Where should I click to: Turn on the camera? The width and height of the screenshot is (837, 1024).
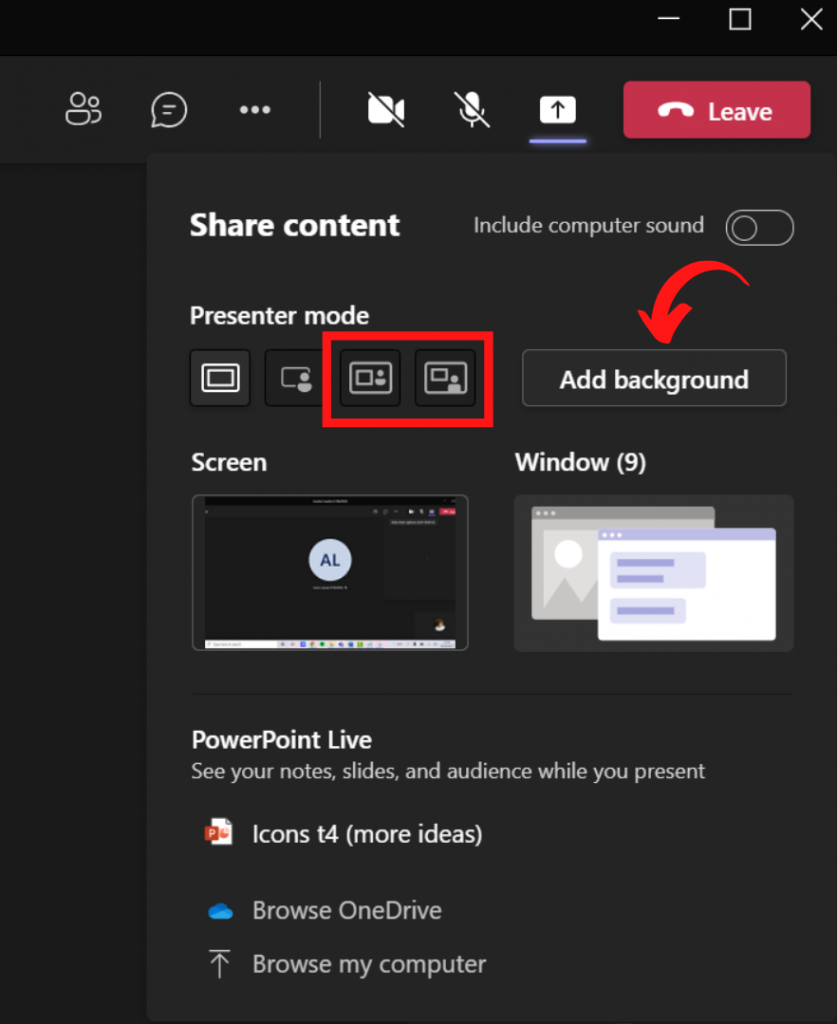pos(387,109)
